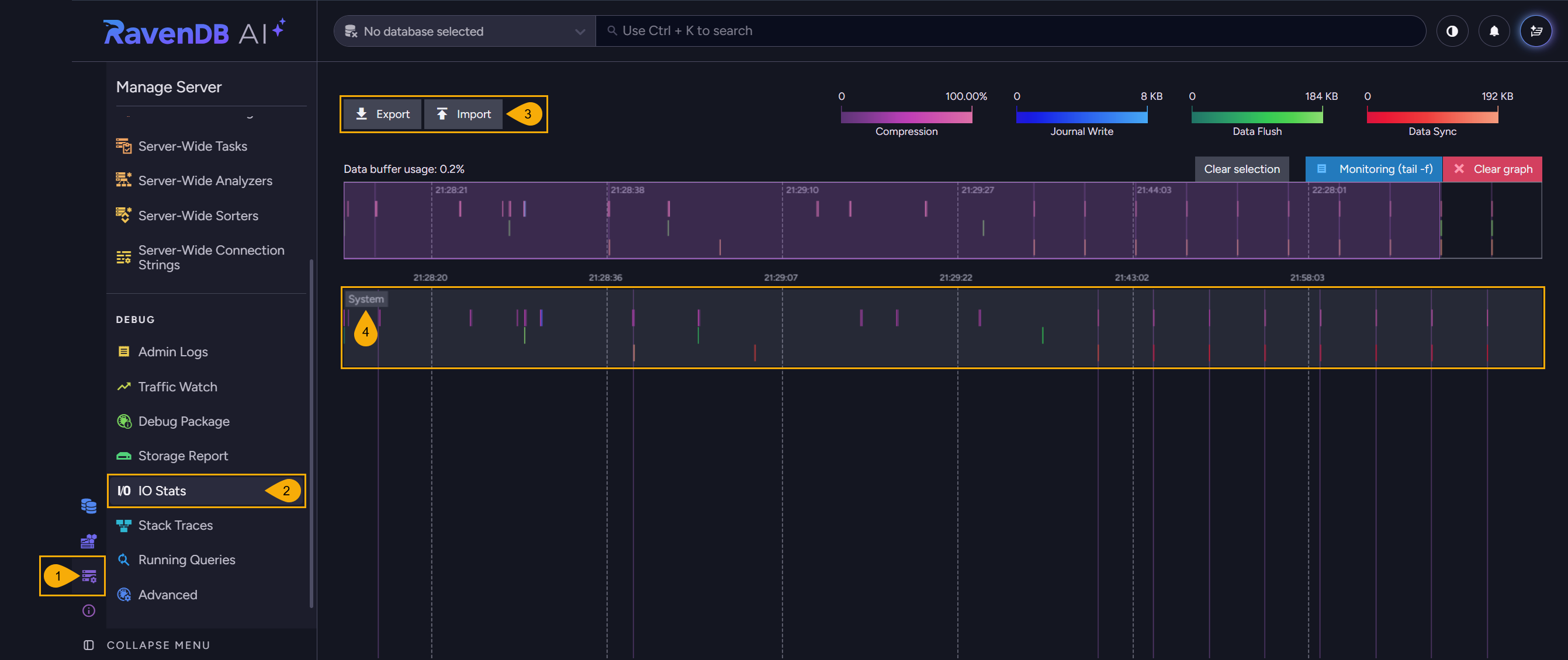
Task: Open Server-Wide Connection Strings item
Action: (206, 258)
